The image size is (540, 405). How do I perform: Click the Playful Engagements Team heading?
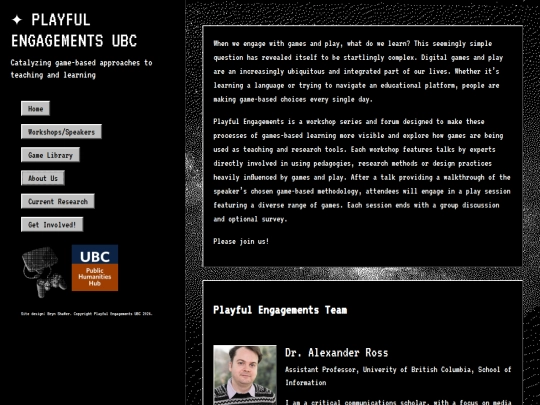[x=280, y=310]
